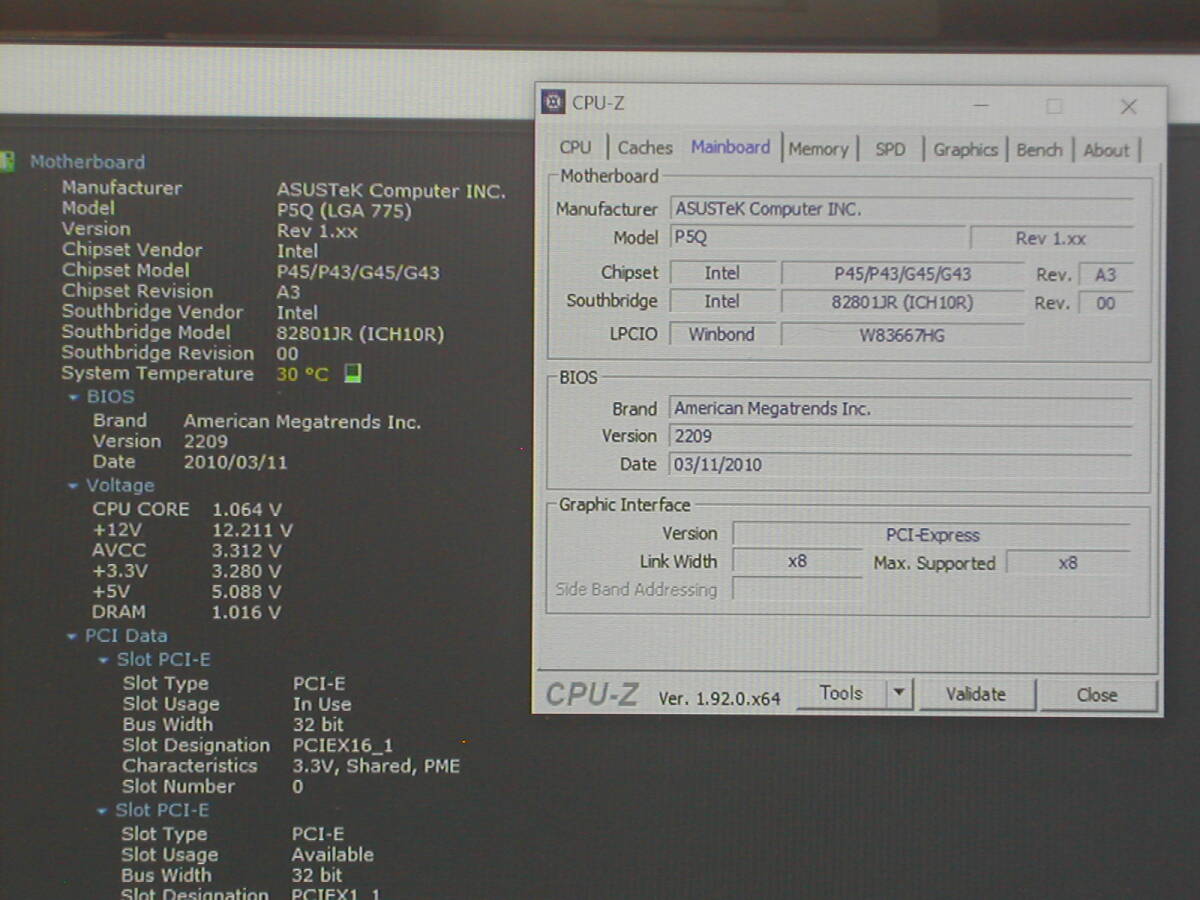
Task: Click the Graphic Interface Version field PCI-Express
Action: [x=932, y=535]
